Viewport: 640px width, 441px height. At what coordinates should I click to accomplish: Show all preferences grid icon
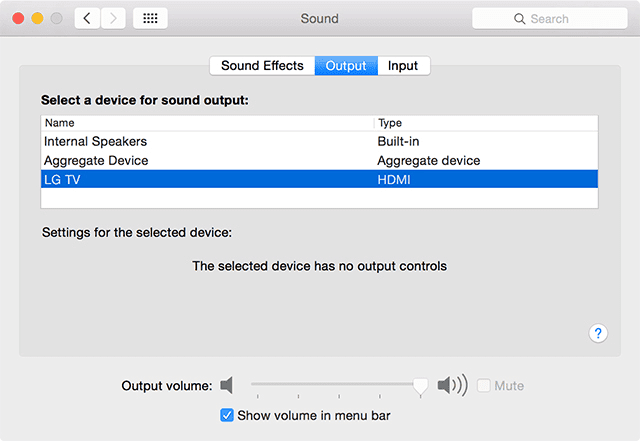click(150, 18)
